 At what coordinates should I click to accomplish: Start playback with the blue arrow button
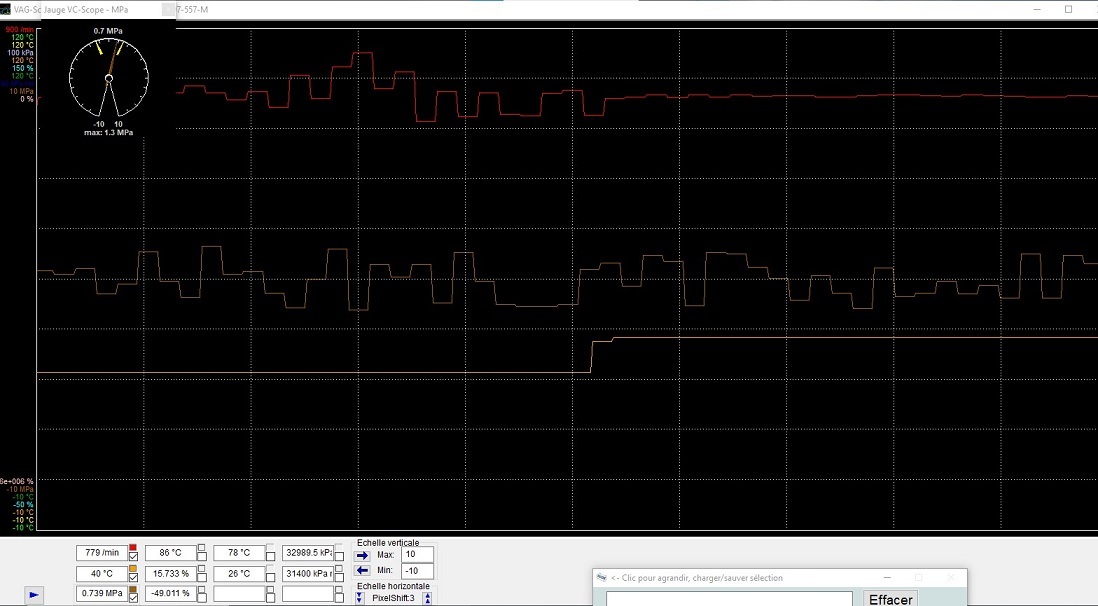coord(34,595)
